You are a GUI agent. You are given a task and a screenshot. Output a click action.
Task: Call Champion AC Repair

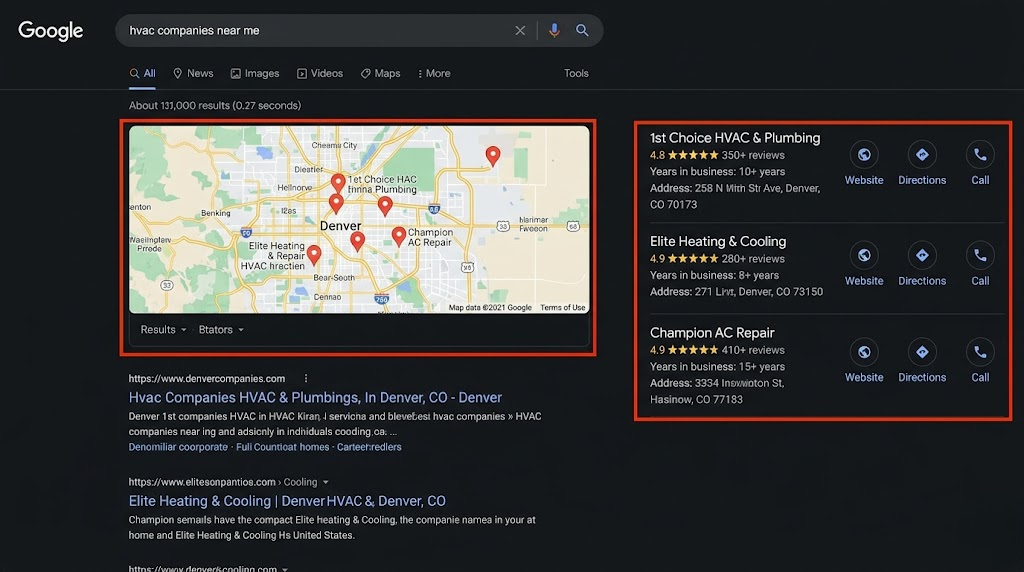click(x=980, y=362)
